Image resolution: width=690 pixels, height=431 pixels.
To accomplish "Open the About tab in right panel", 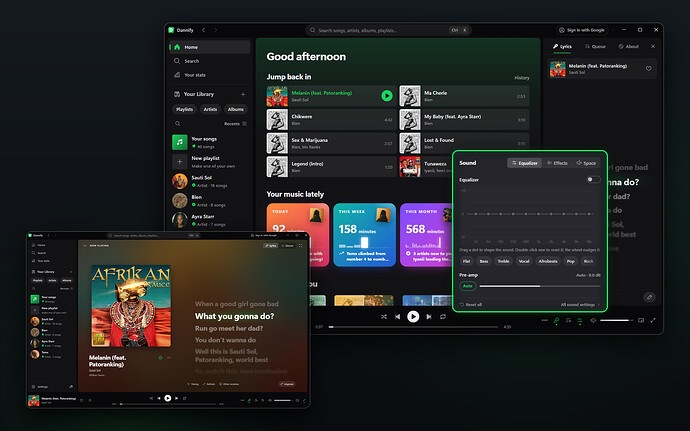I will click(x=628, y=46).
